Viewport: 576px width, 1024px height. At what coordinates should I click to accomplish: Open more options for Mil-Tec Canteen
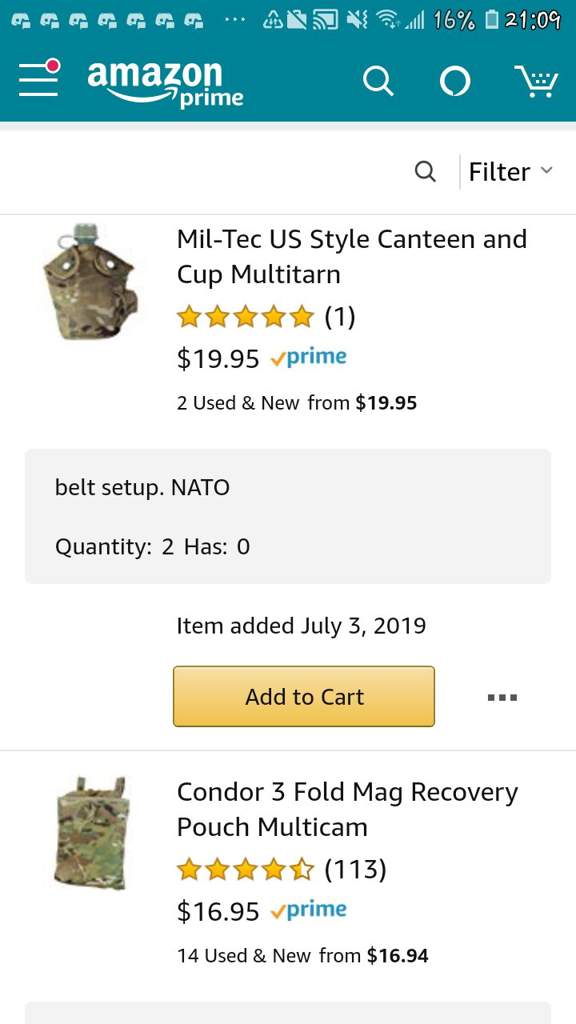tap(502, 697)
